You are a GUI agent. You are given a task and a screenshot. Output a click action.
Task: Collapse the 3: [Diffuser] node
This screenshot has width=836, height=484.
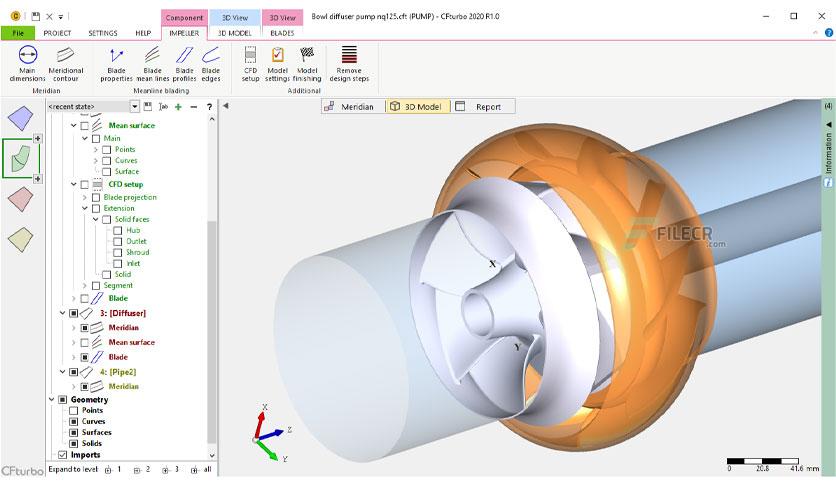(x=62, y=313)
